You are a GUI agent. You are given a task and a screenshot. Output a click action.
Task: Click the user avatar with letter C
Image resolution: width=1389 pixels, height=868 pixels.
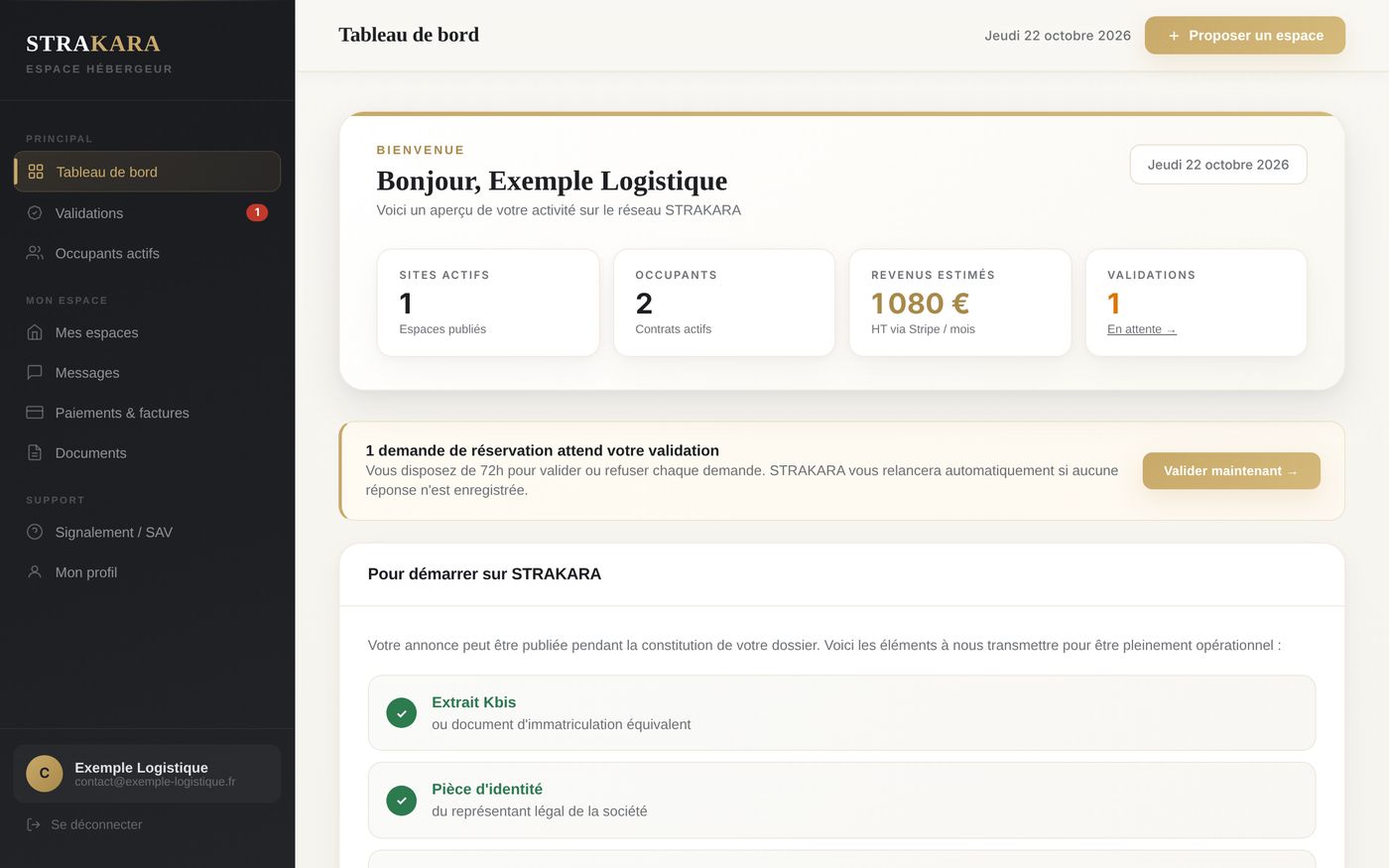tap(45, 774)
